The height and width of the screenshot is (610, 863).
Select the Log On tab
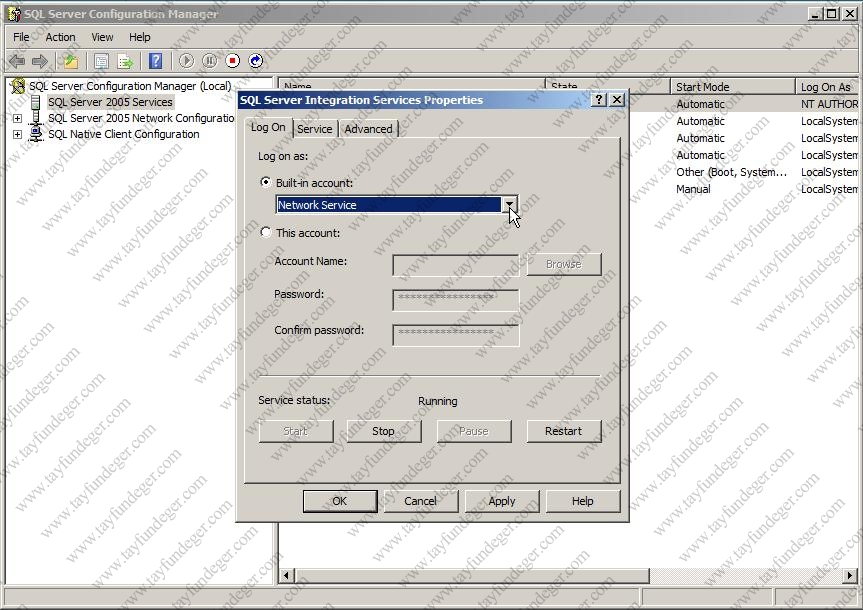(x=268, y=127)
